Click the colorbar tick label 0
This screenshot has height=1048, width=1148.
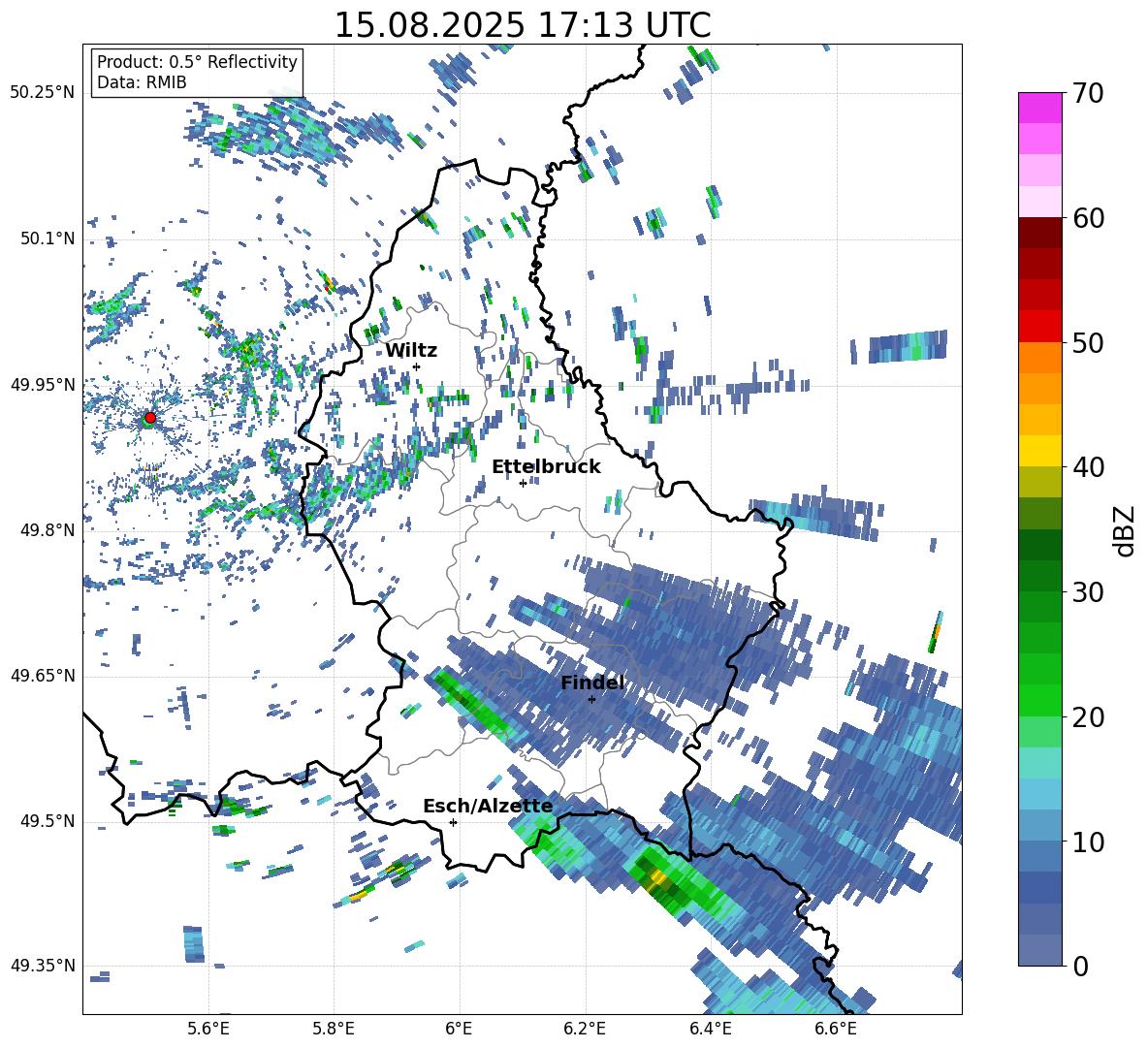click(x=1081, y=966)
